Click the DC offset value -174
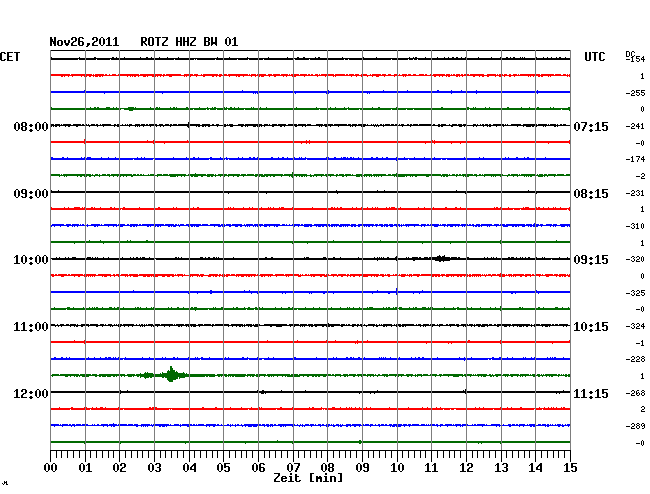This screenshot has width=650, height=494. tap(635, 159)
